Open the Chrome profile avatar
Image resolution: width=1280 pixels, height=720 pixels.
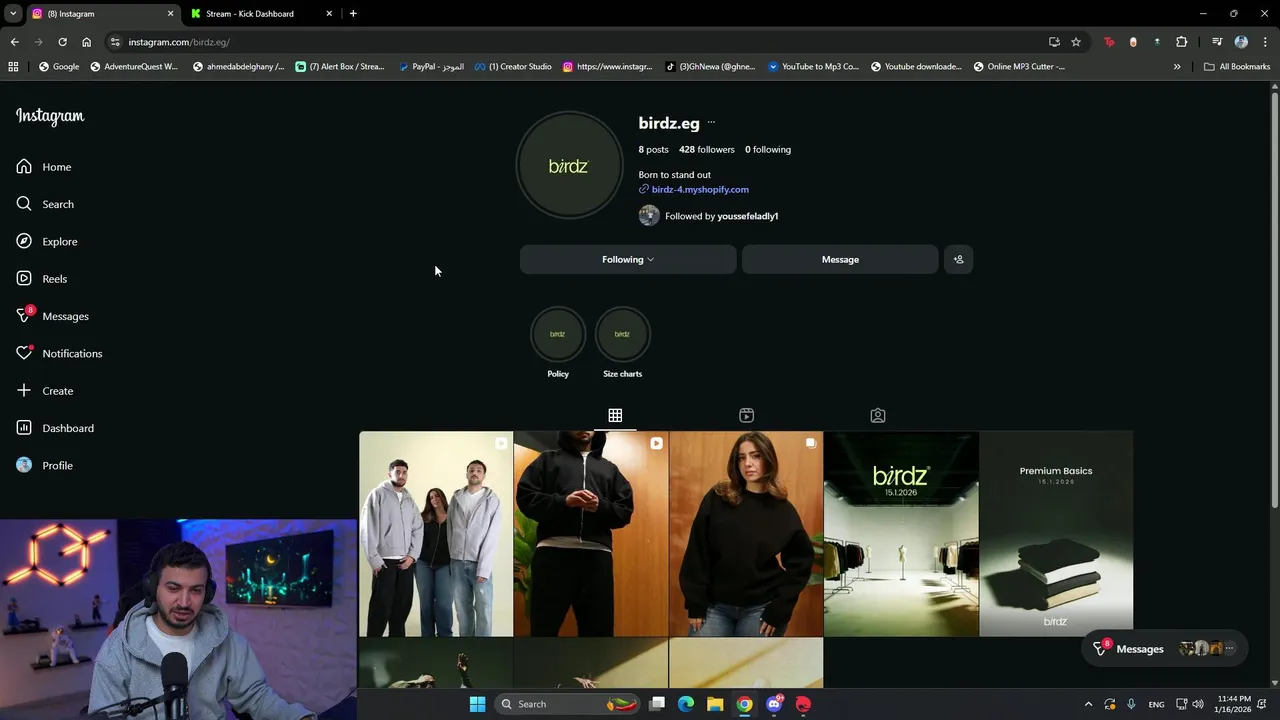pyautogui.click(x=1241, y=42)
